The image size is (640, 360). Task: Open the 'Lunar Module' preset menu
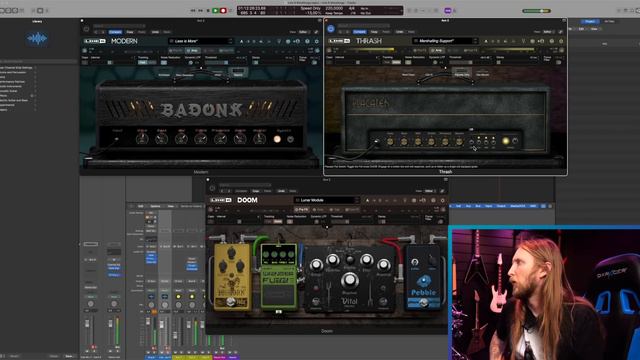pos(324,200)
